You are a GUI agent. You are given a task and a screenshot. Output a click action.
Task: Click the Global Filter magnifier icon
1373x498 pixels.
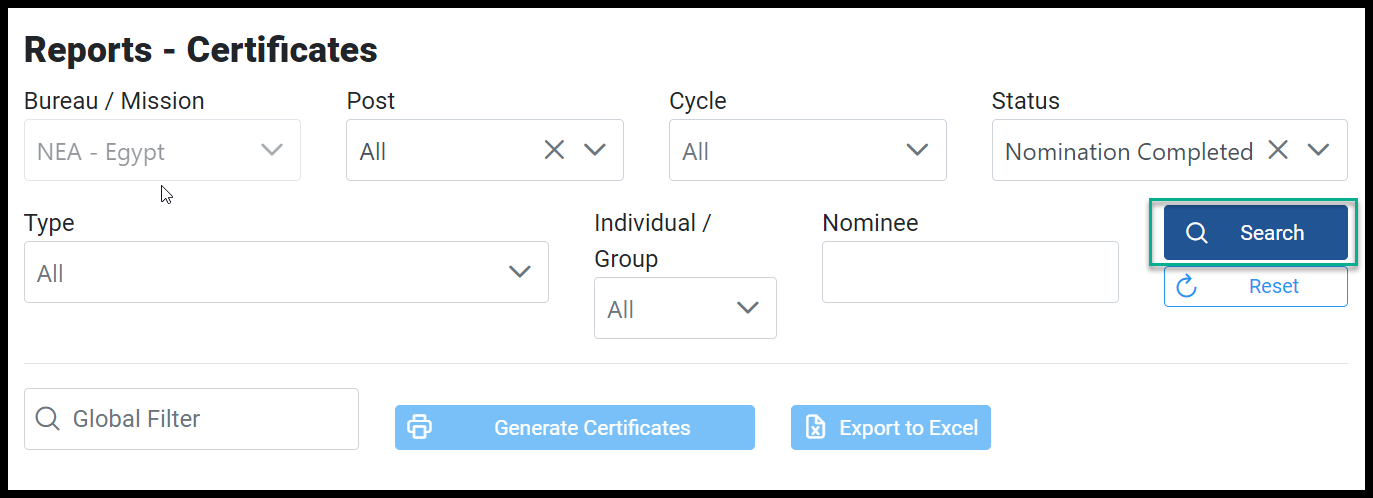(47, 418)
